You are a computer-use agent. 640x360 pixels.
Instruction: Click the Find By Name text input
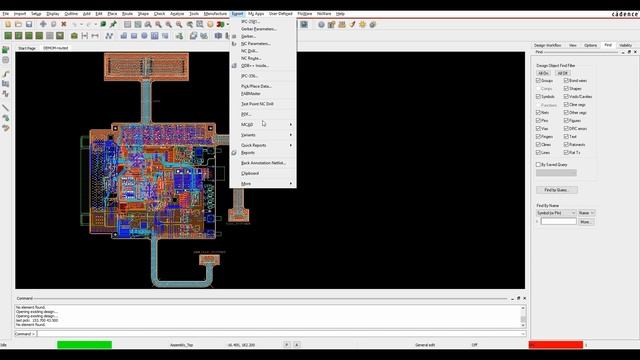pyautogui.click(x=558, y=221)
